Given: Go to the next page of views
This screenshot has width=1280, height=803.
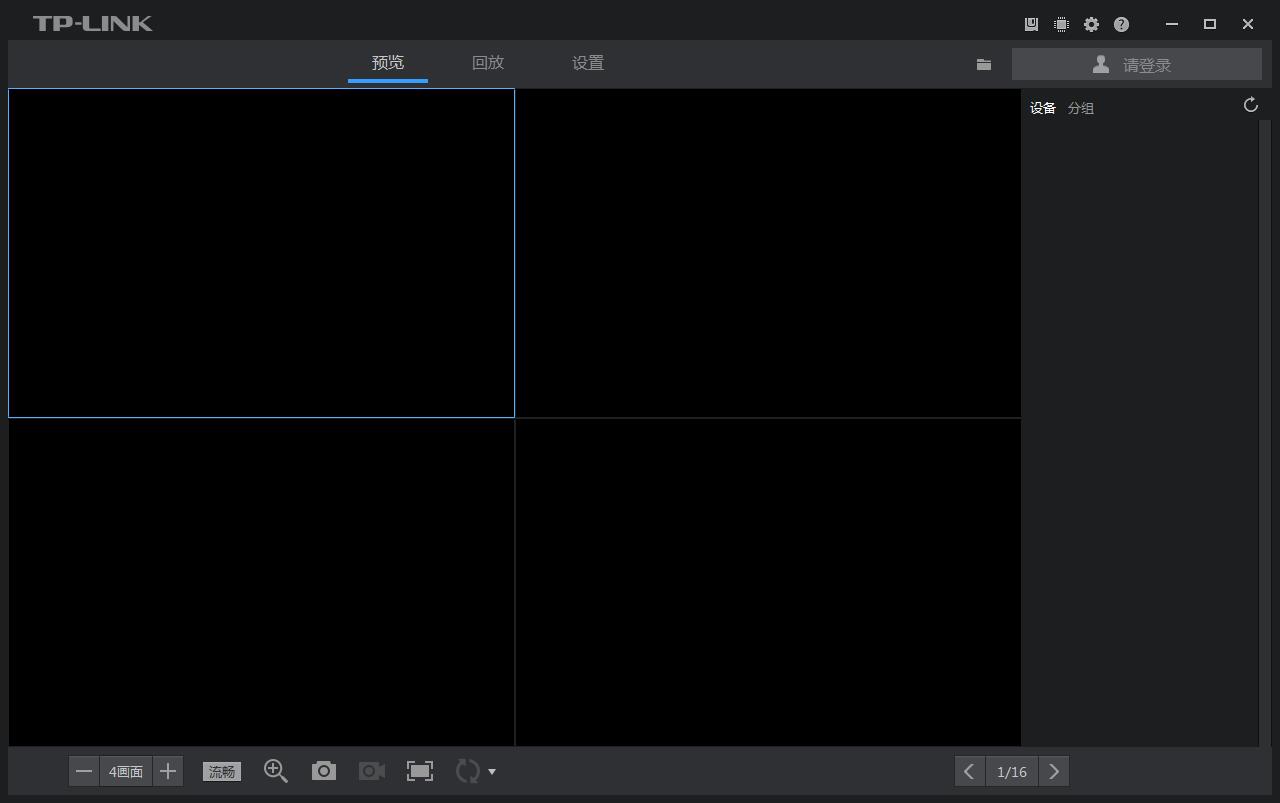Looking at the screenshot, I should pos(1054,771).
